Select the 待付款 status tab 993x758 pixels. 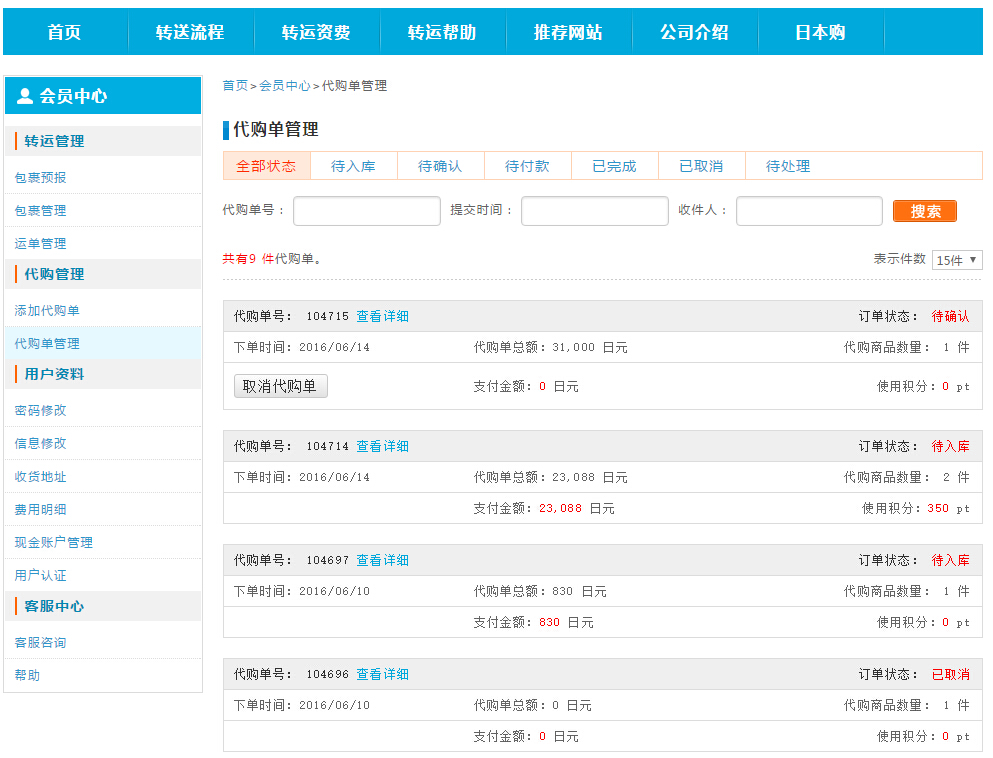[527, 166]
